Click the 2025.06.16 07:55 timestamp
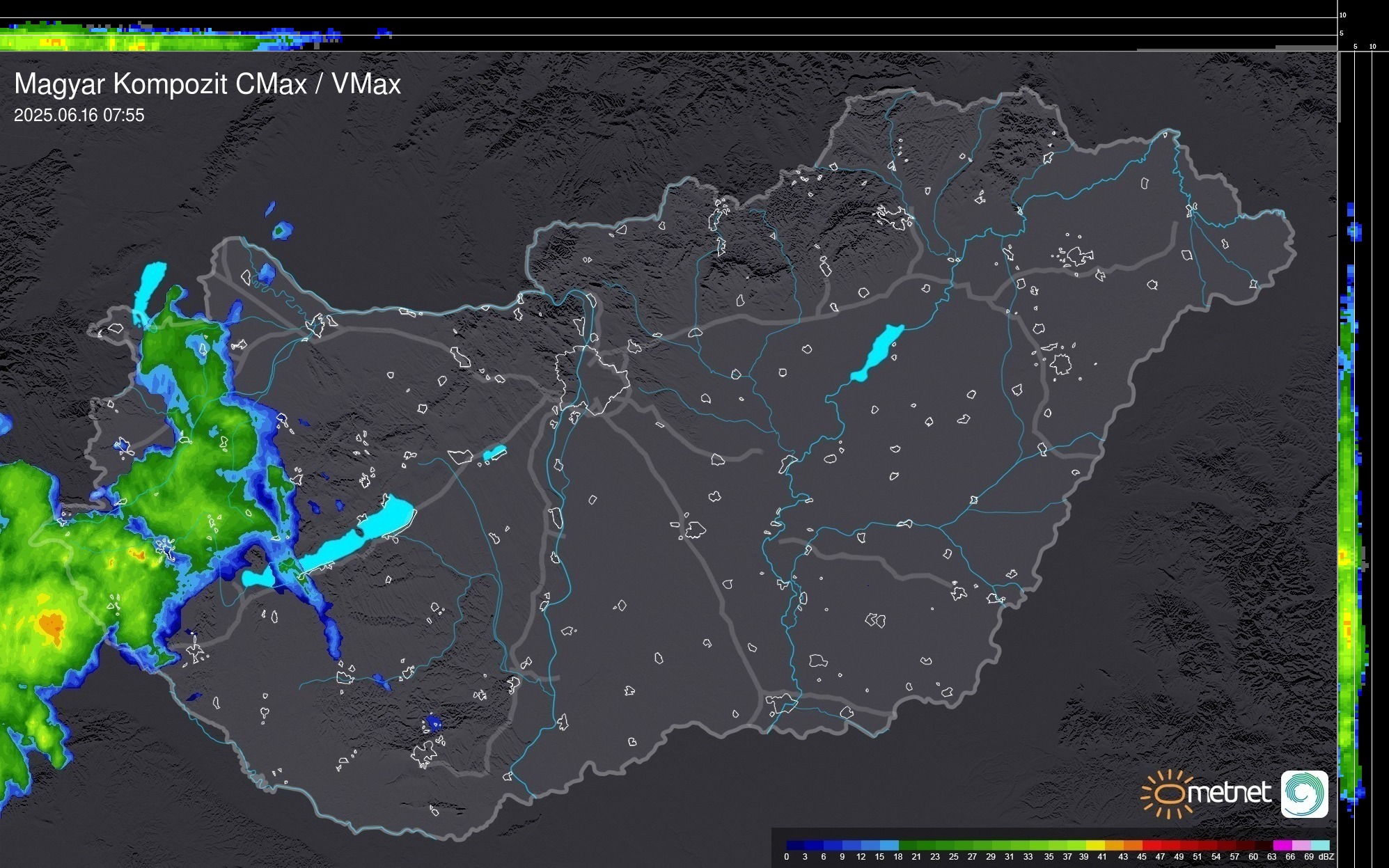Viewport: 1389px width, 868px height. [x=79, y=115]
